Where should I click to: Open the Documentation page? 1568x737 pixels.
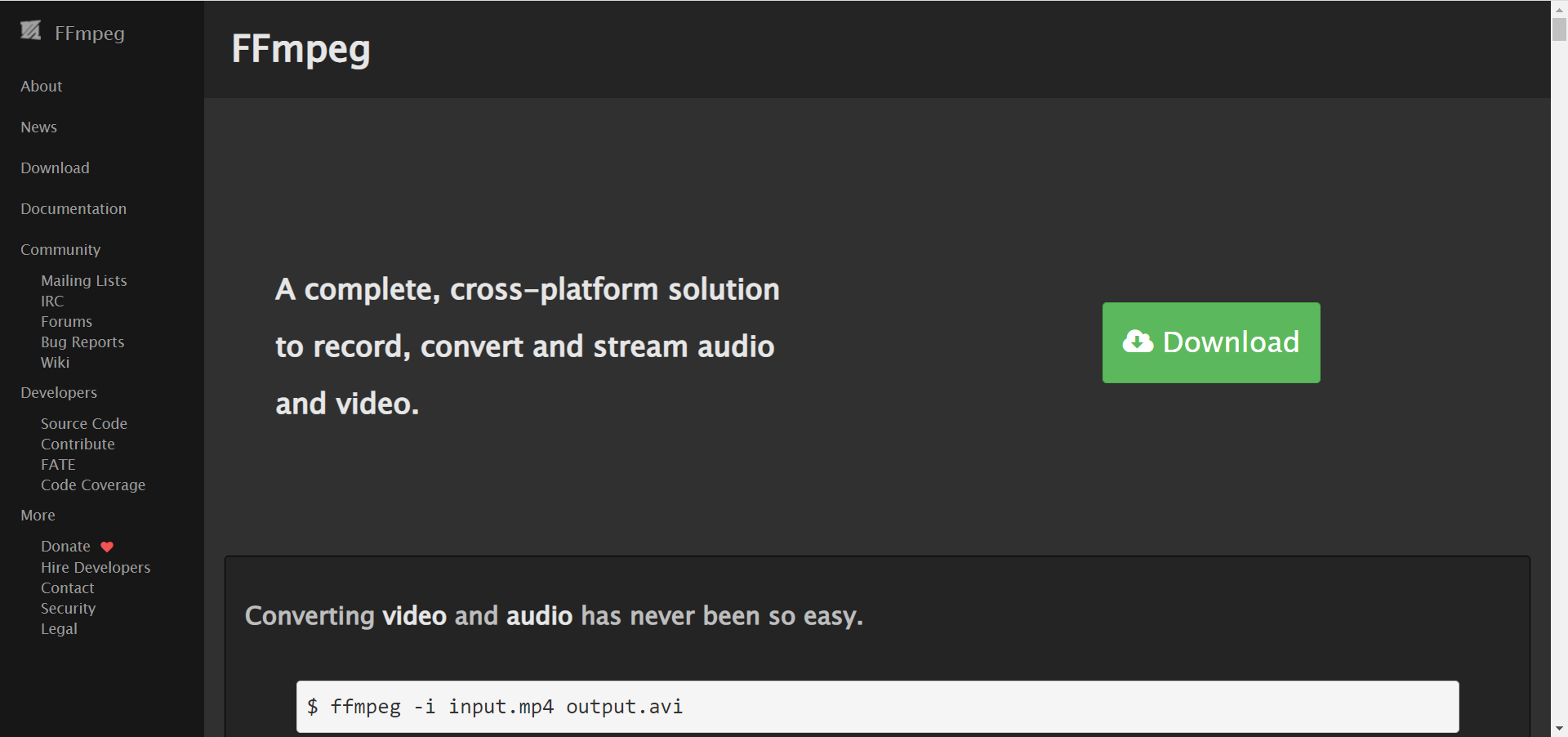click(x=73, y=208)
